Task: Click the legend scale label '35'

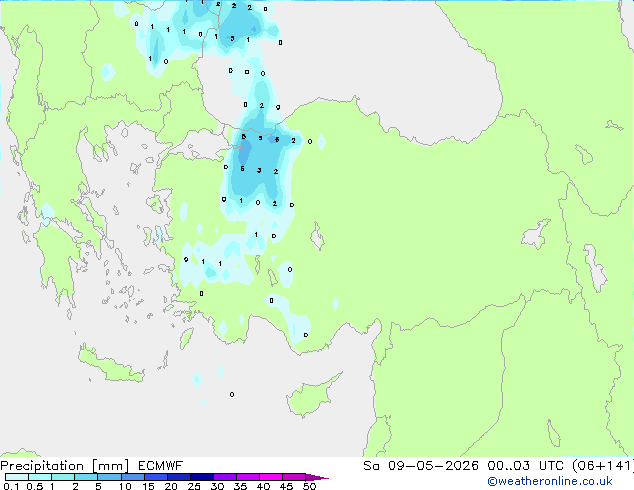Action: pos(240,486)
